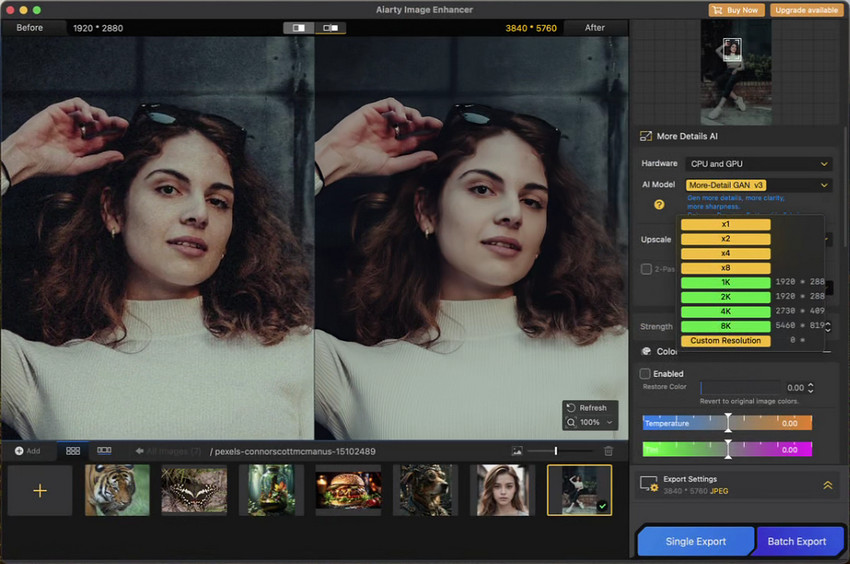Image resolution: width=850 pixels, height=564 pixels.
Task: Select the girl portrait thumbnail
Action: click(503, 490)
